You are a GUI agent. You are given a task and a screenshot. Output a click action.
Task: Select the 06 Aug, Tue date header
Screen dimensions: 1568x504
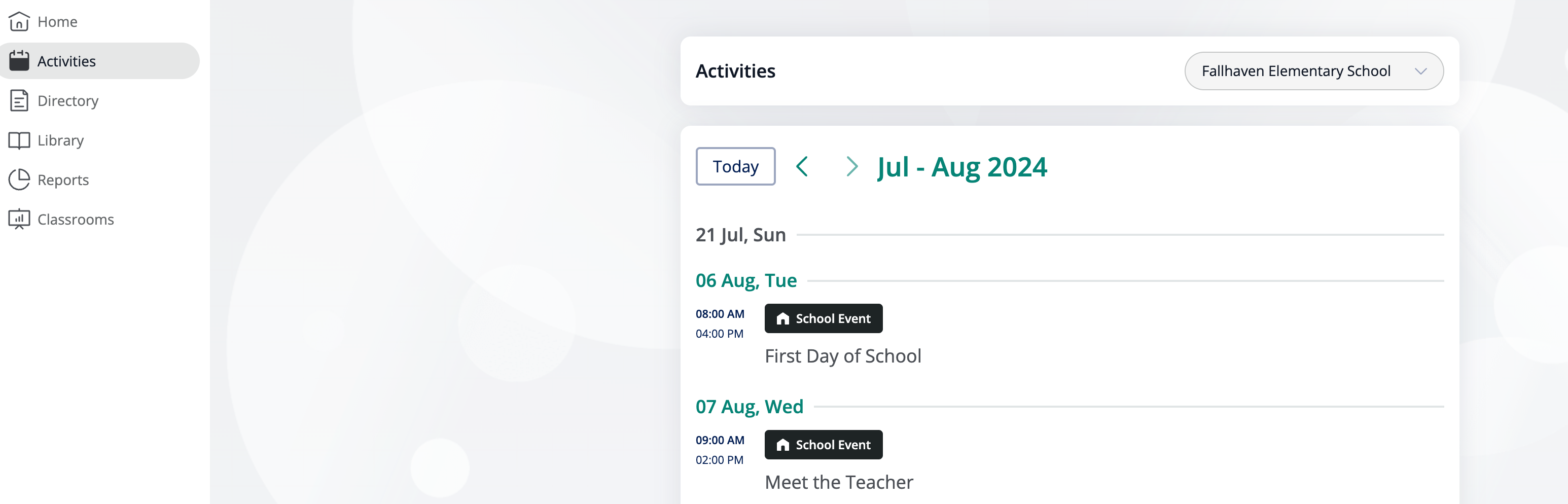[745, 280]
